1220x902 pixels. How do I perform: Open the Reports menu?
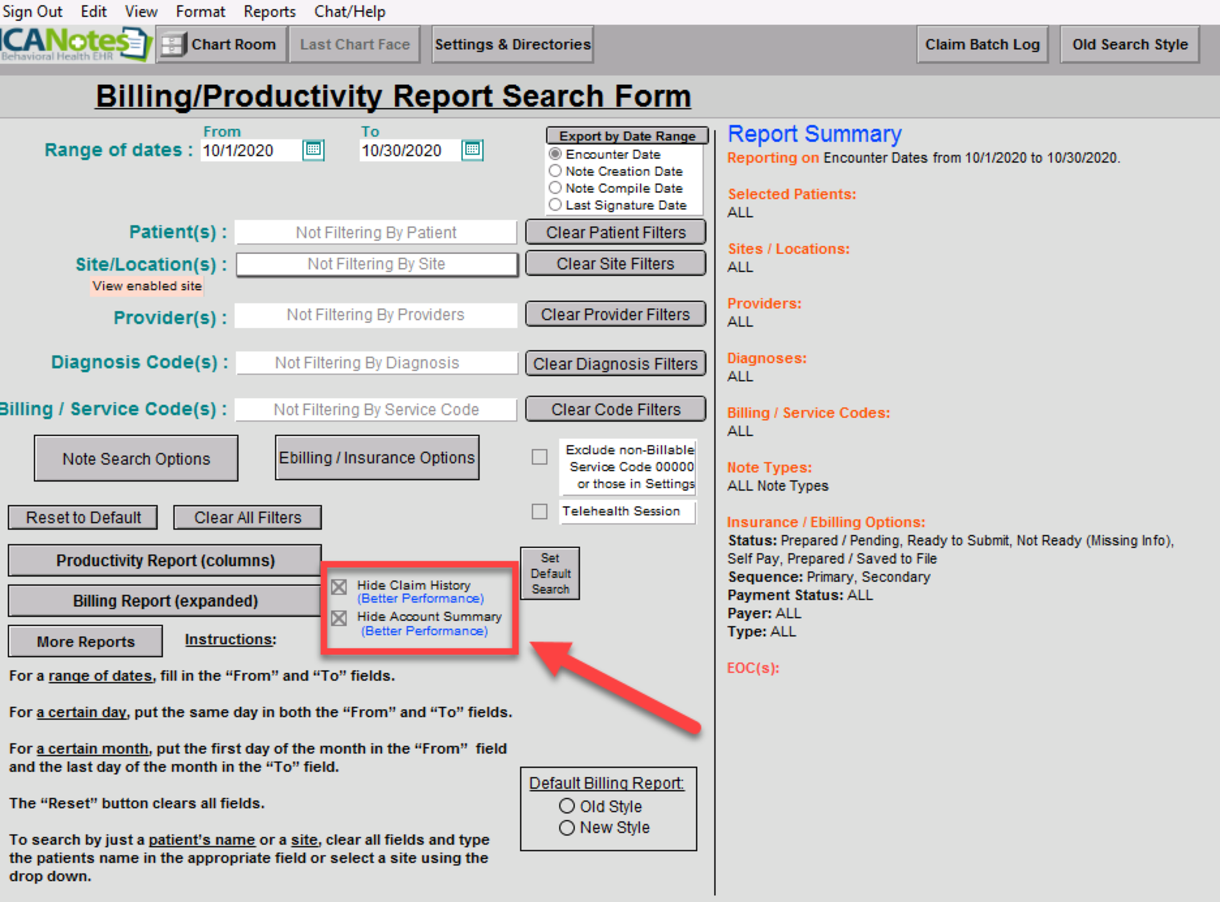[x=270, y=12]
